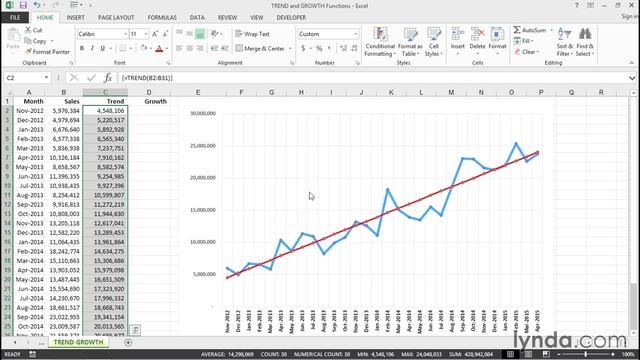
Task: Toggle Bold formatting
Action: coord(82,48)
